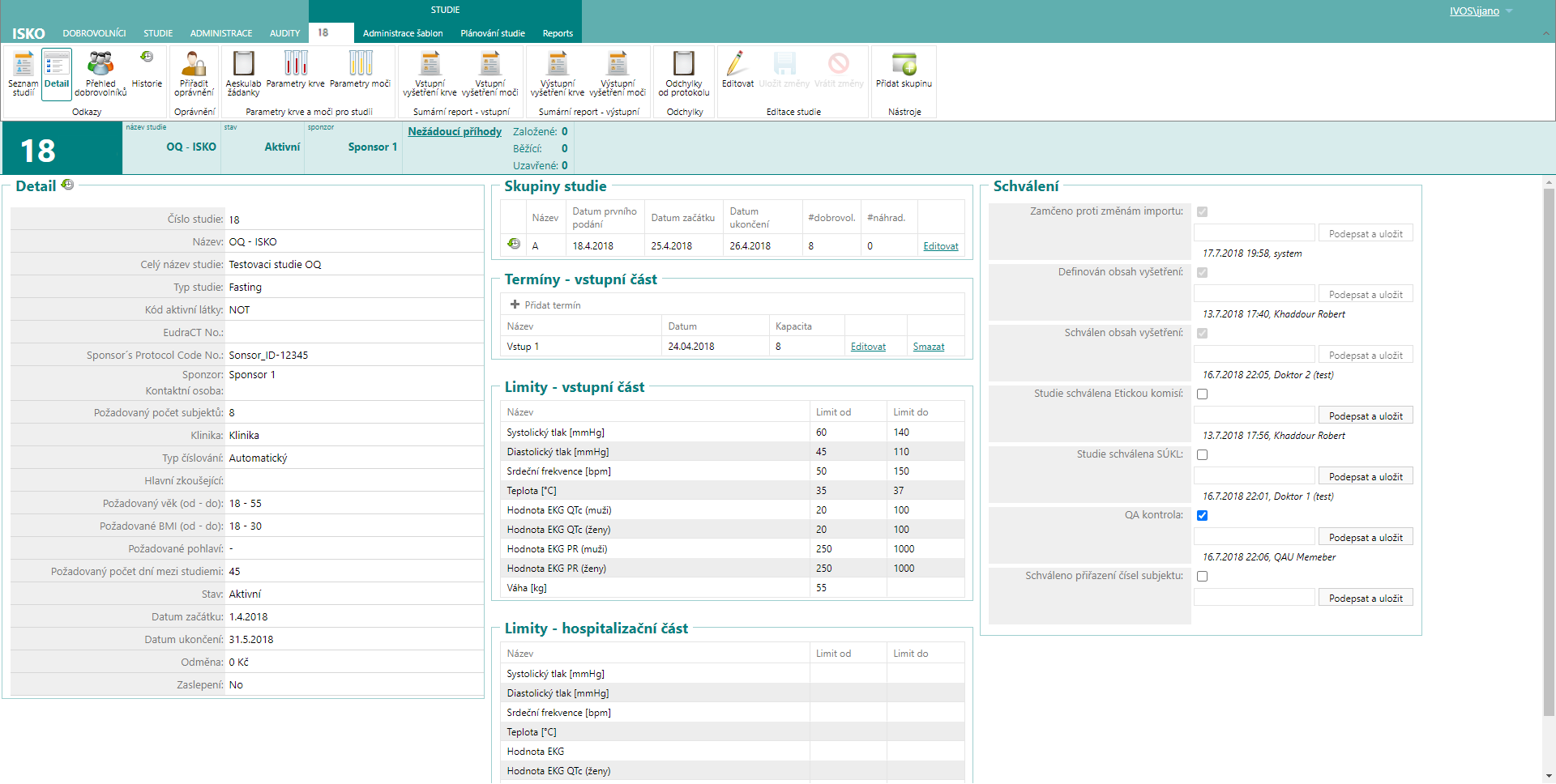Click Přidat termín text
This screenshot has height=784, width=1556.
click(x=553, y=305)
